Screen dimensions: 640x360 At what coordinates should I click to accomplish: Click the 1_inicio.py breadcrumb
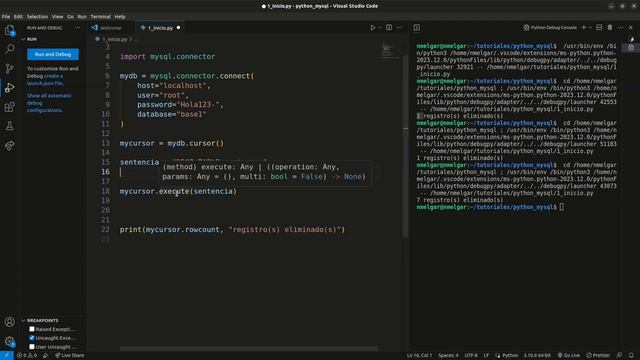pos(114,39)
